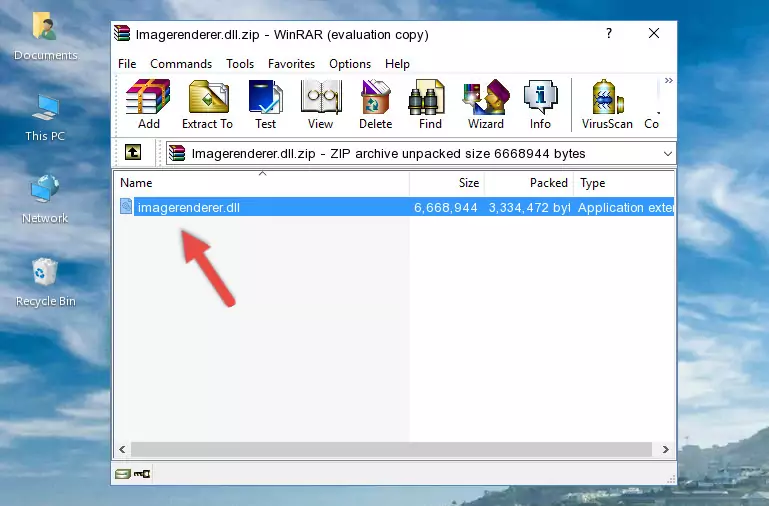Select the Documents desktop icon

46,37
